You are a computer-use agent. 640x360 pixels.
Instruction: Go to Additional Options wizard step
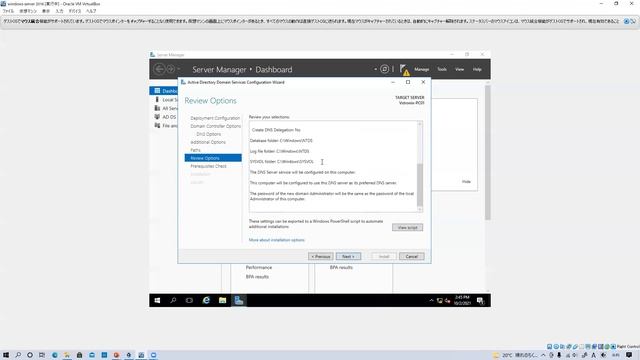point(208,142)
